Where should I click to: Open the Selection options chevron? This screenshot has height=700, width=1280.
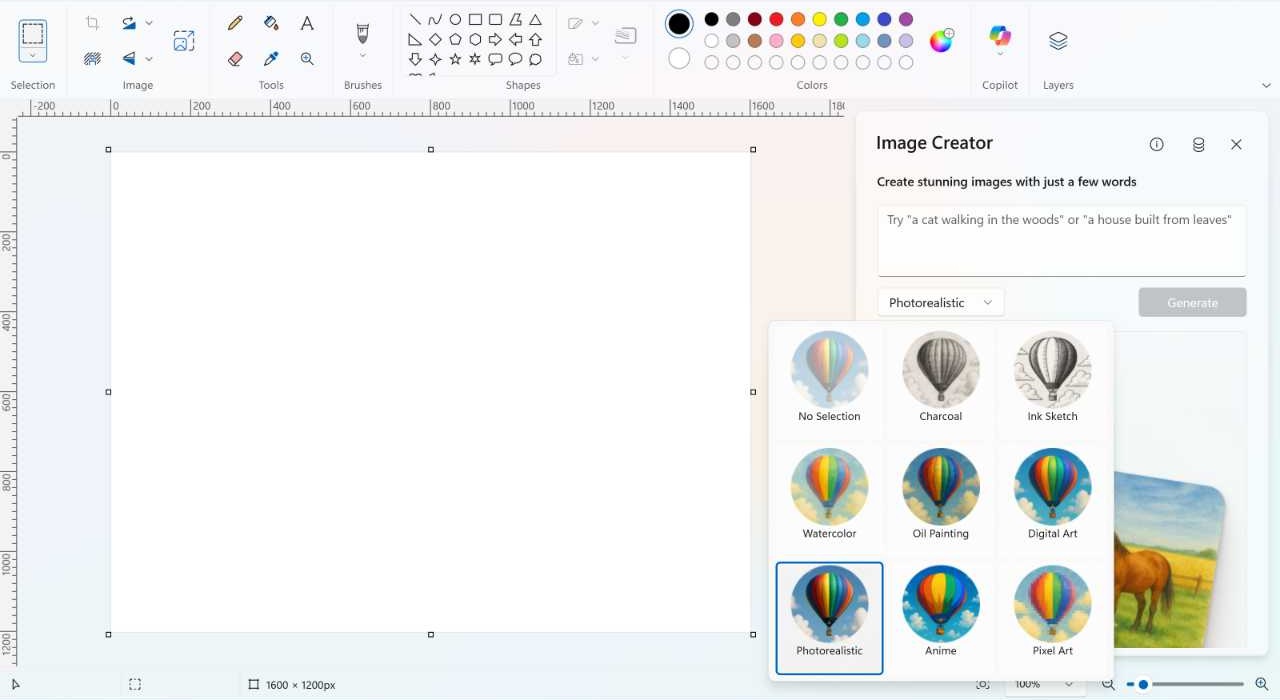tap(33, 55)
